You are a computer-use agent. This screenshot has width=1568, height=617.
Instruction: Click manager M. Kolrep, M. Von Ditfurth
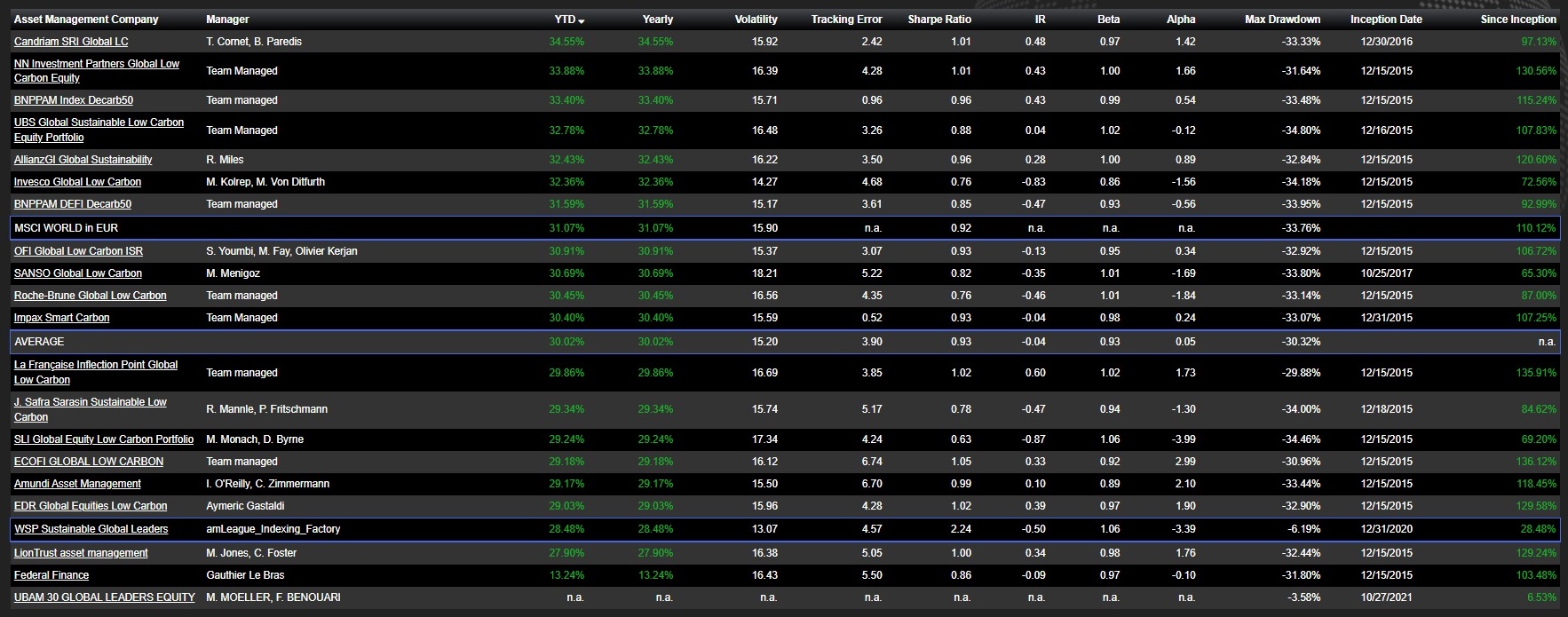[265, 182]
